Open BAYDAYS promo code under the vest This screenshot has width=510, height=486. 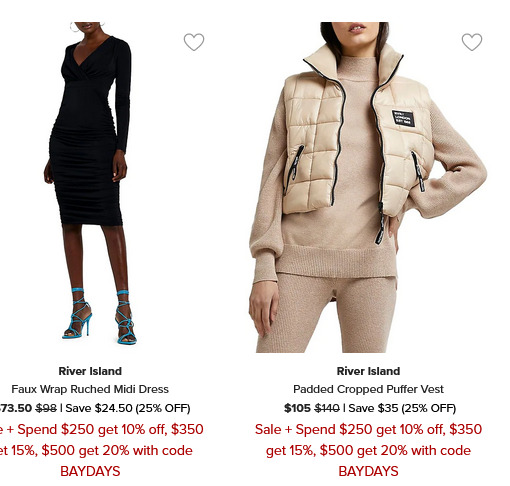point(368,471)
